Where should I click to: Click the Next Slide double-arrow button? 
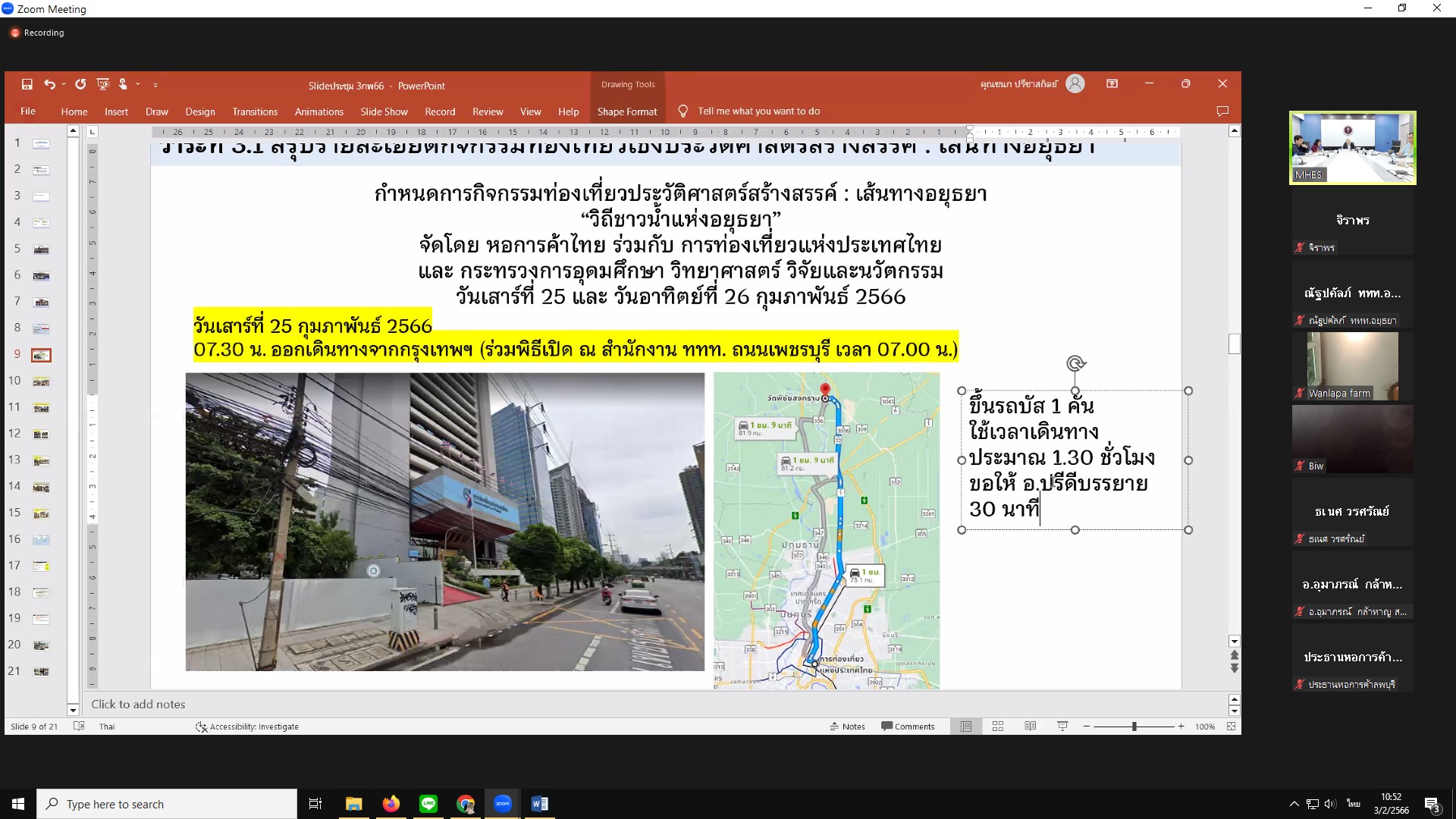click(x=1235, y=668)
